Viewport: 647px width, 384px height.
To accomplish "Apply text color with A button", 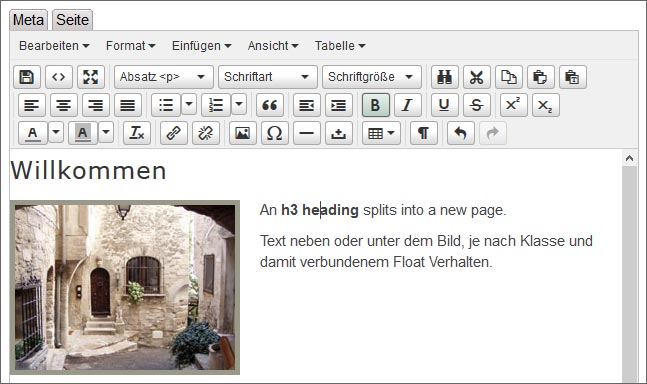I will click(33, 133).
